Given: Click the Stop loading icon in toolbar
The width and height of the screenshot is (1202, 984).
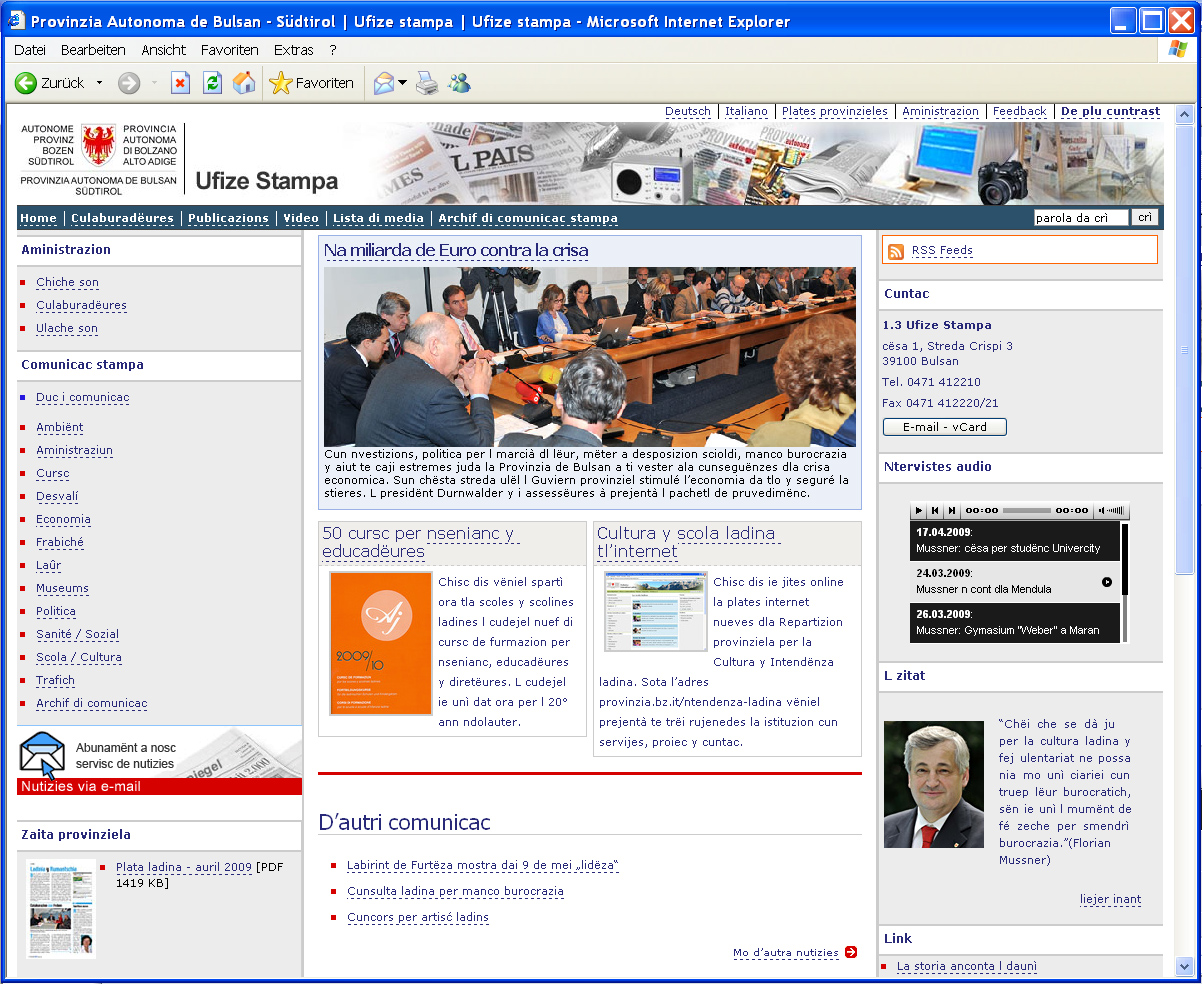Looking at the screenshot, I should 180,84.
